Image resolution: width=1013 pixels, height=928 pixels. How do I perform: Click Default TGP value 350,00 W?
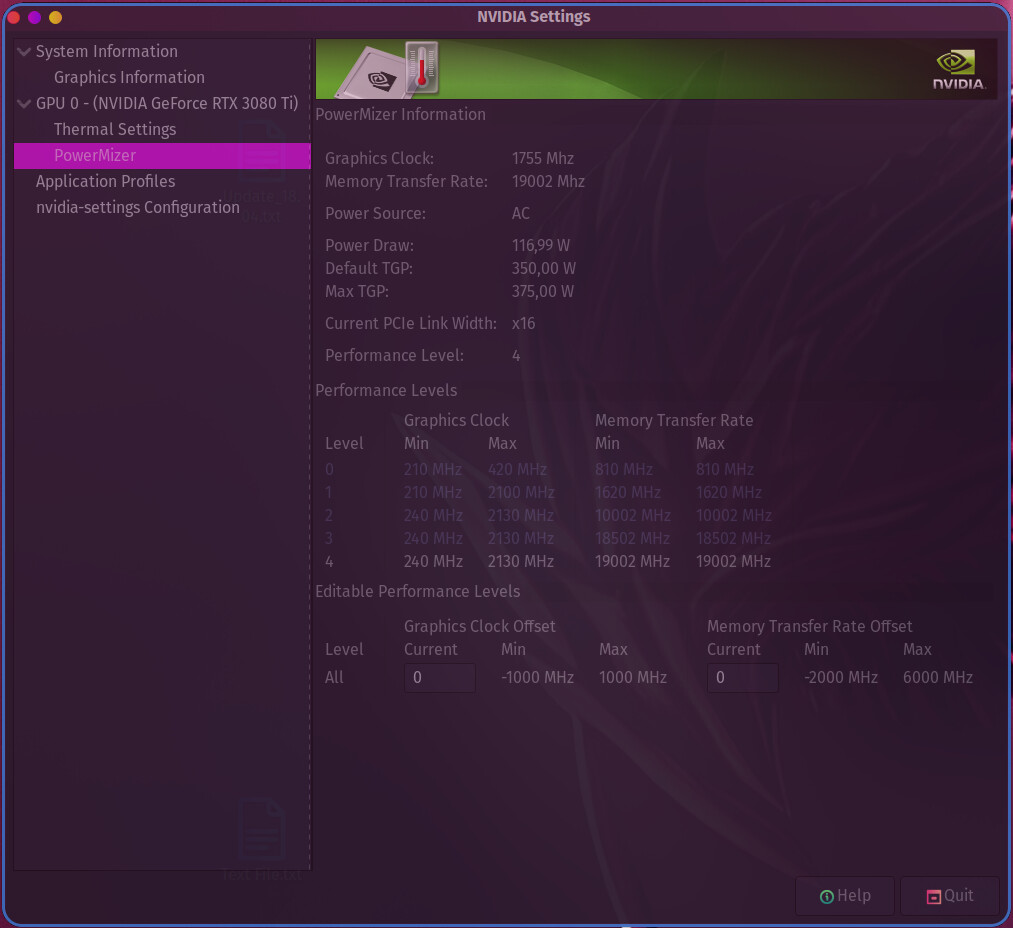pyautogui.click(x=543, y=269)
